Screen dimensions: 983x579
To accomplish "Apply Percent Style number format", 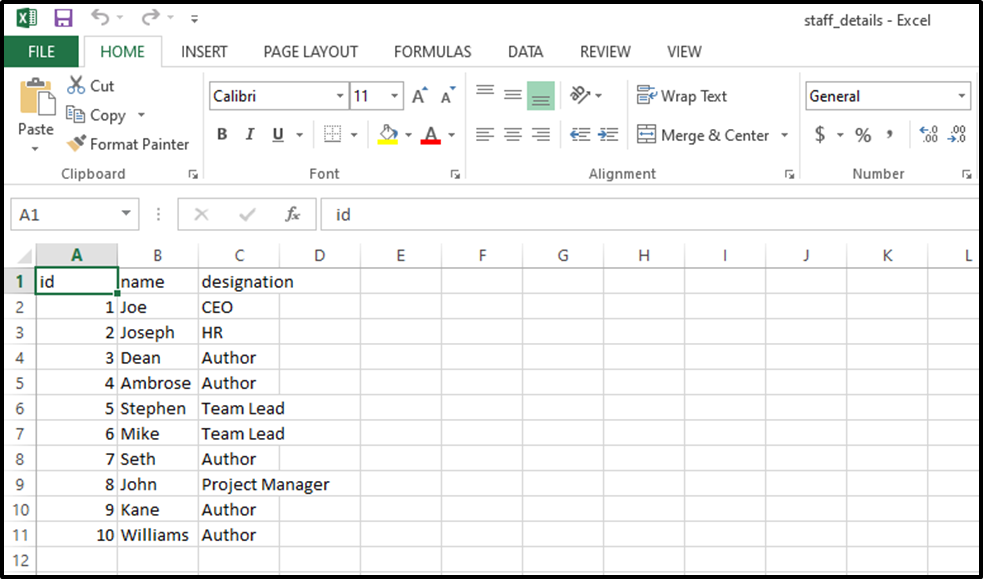I will (863, 135).
